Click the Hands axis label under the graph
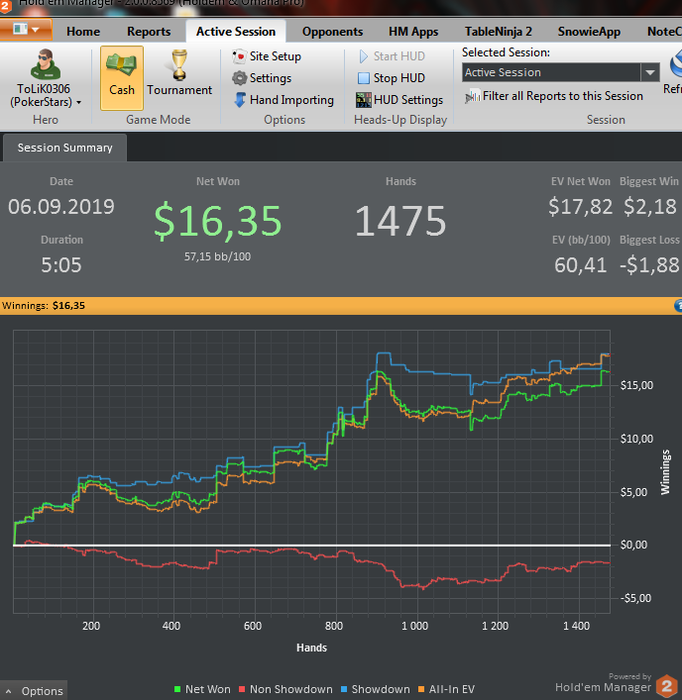Screen dimensions: 682x700 [312, 648]
